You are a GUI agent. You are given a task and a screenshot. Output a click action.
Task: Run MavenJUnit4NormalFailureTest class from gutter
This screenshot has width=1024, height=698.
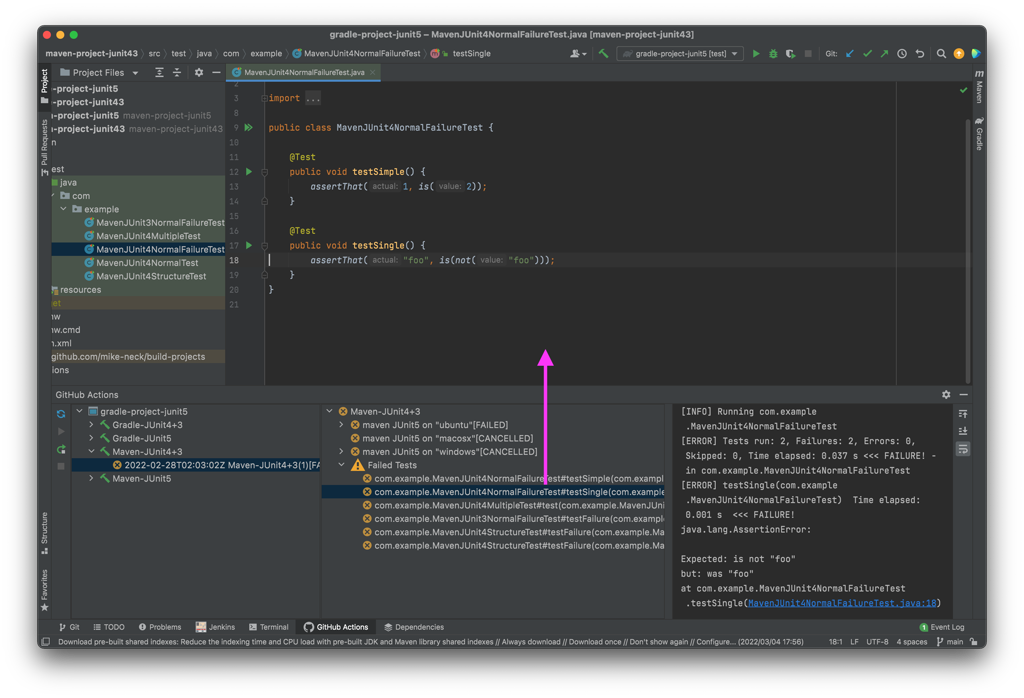[249, 127]
